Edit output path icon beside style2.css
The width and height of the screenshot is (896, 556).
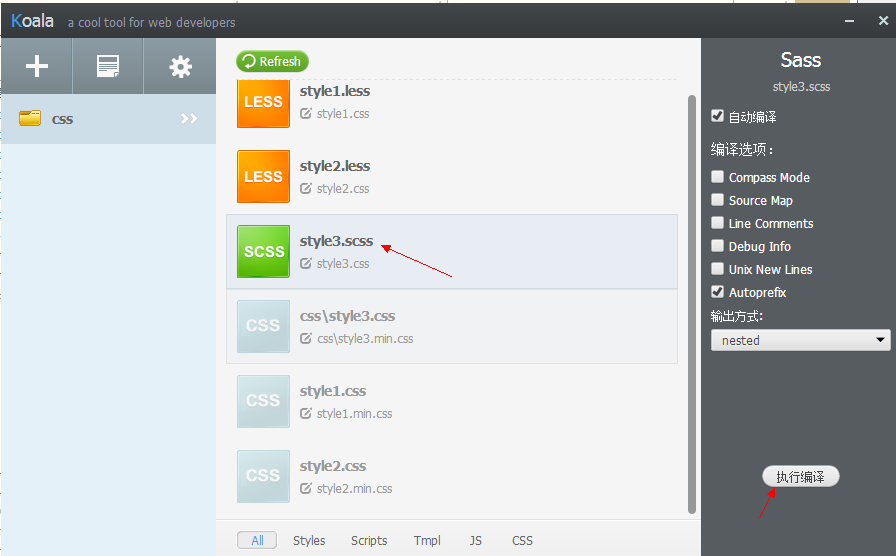(306, 188)
